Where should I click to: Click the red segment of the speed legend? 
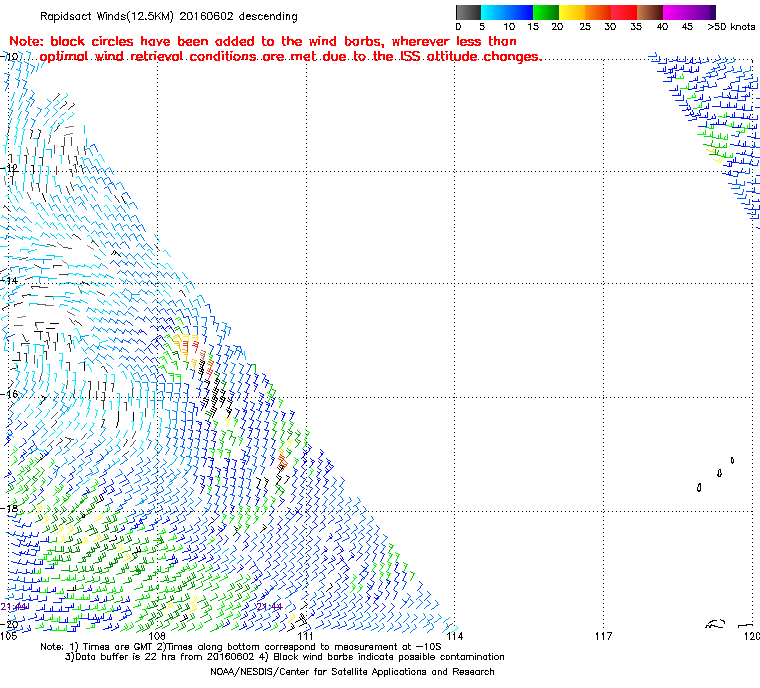tap(624, 12)
